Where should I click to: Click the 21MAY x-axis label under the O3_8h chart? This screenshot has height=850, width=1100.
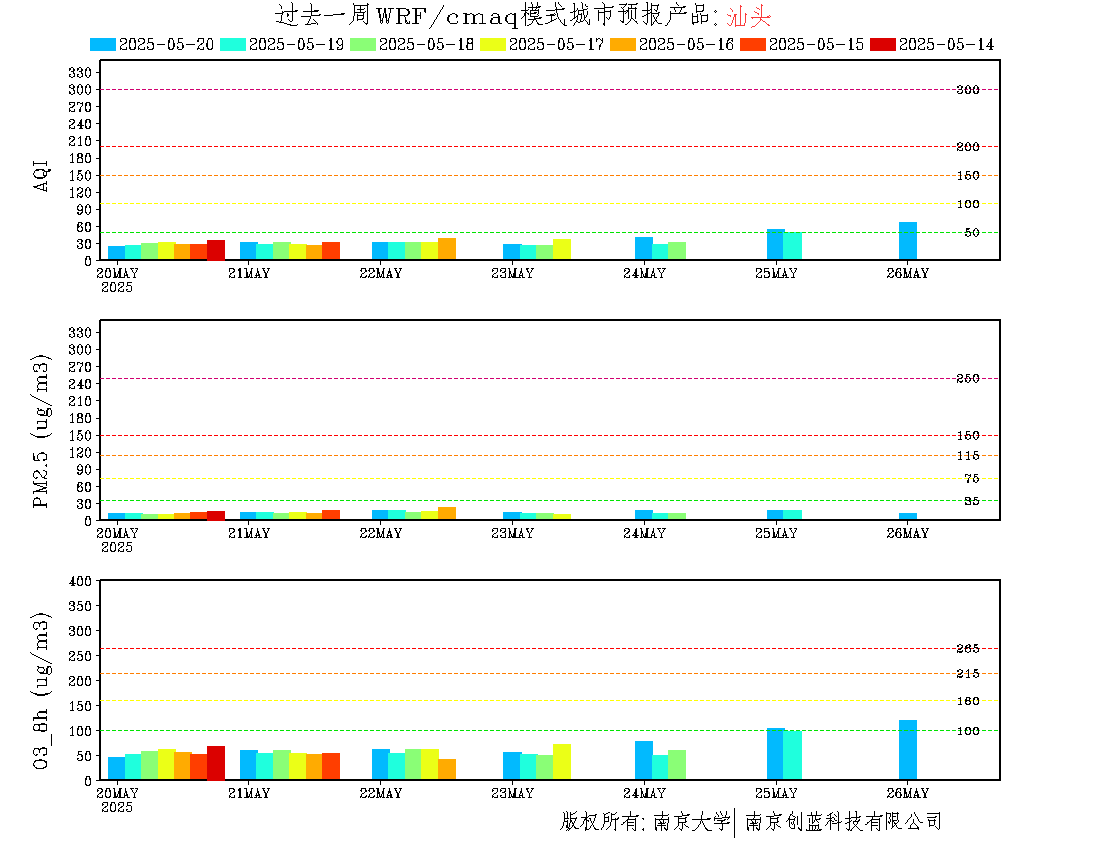(x=249, y=793)
